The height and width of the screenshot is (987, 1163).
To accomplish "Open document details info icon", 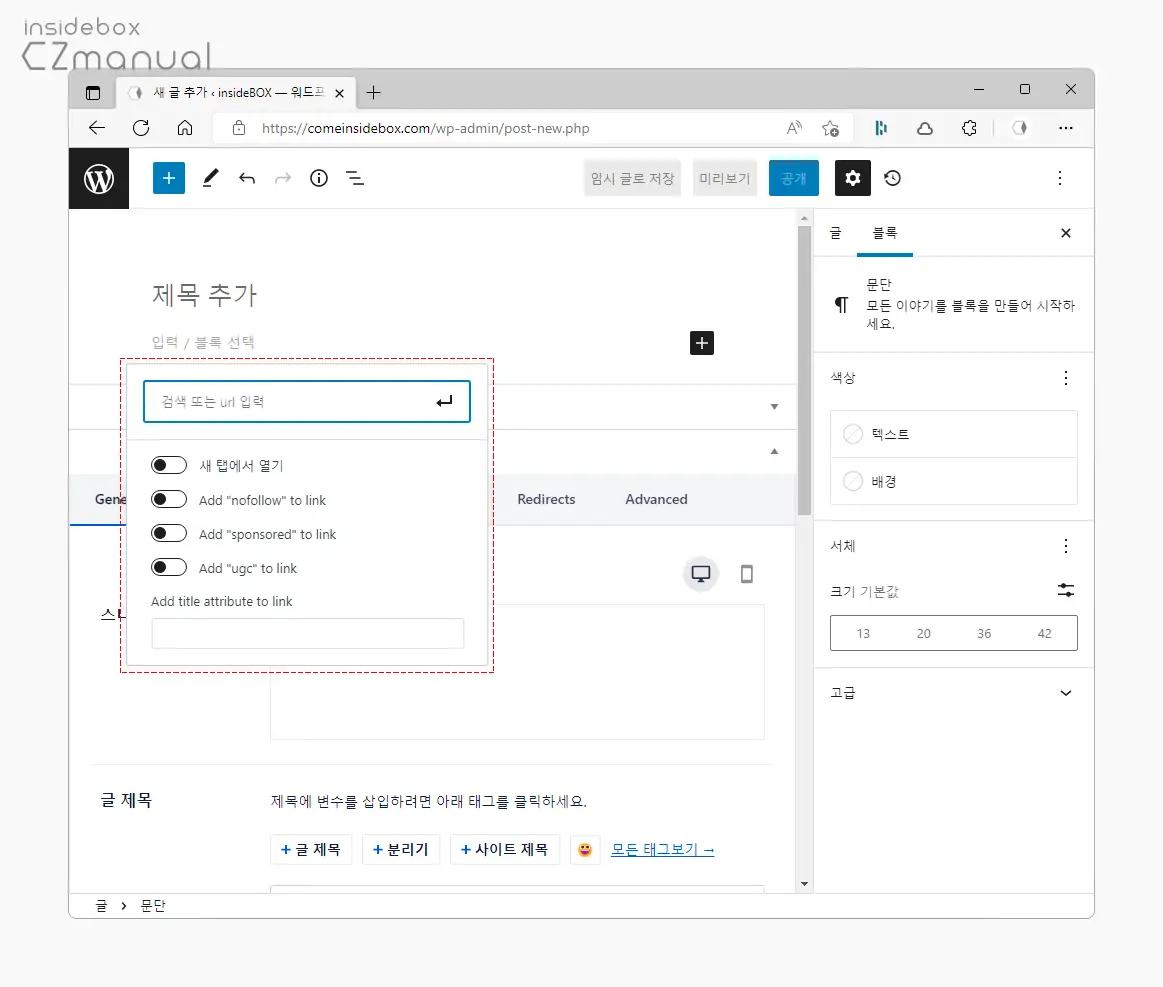I will [319, 178].
